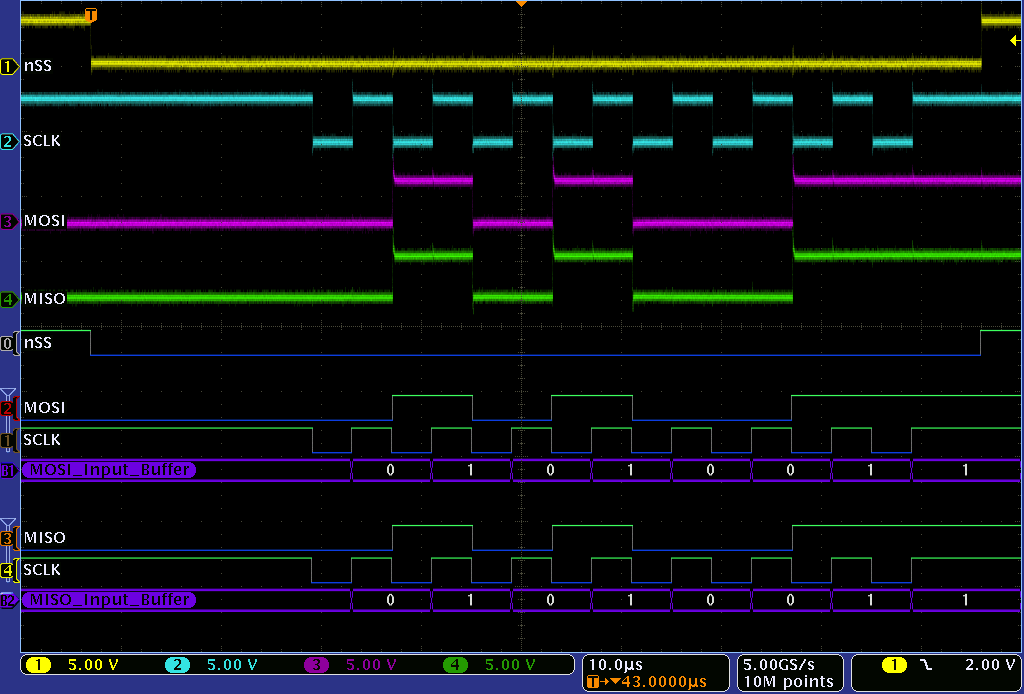Click the green channel 4 MISO waveform marker

click(10, 298)
